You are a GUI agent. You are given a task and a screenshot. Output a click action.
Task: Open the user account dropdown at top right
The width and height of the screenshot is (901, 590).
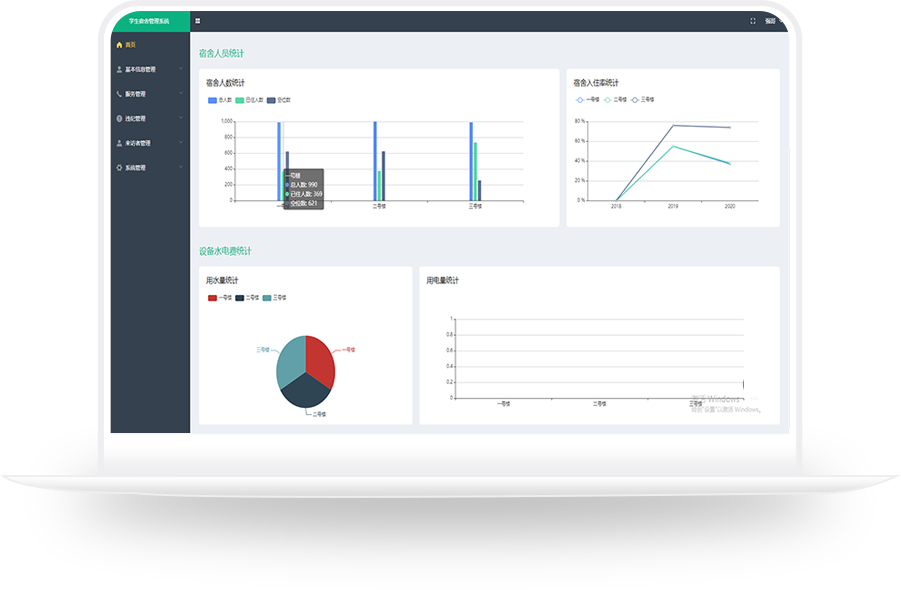click(770, 21)
